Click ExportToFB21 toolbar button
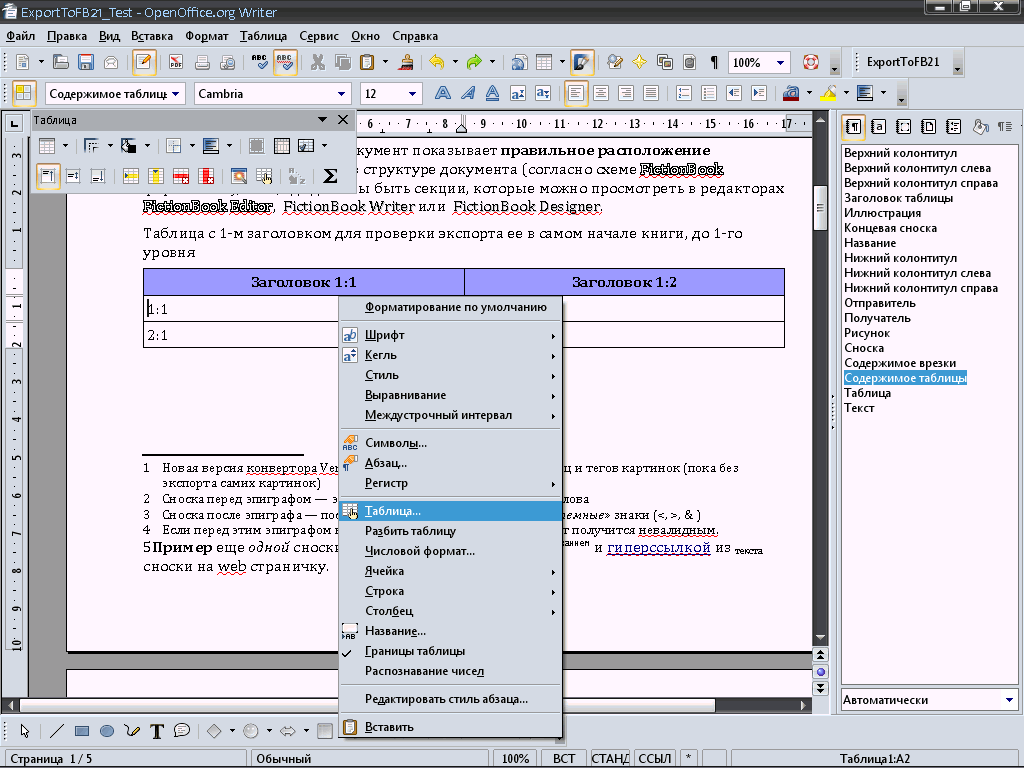 point(903,62)
